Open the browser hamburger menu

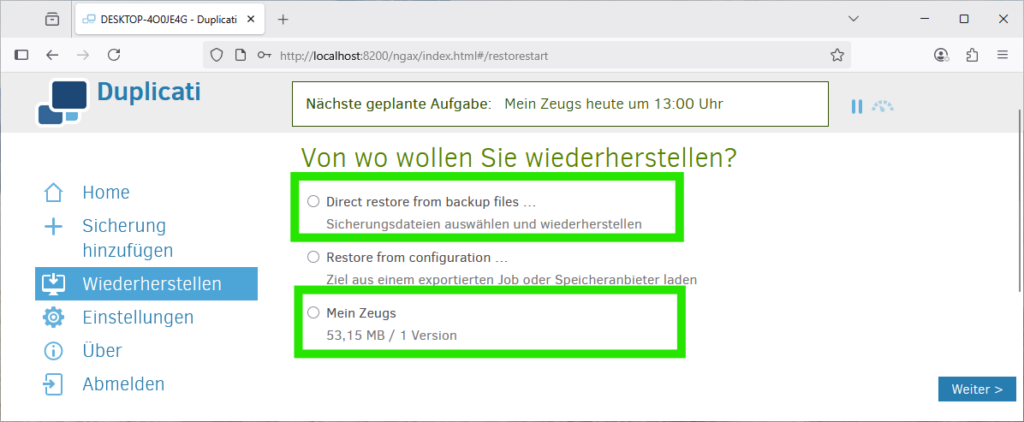[1003, 56]
